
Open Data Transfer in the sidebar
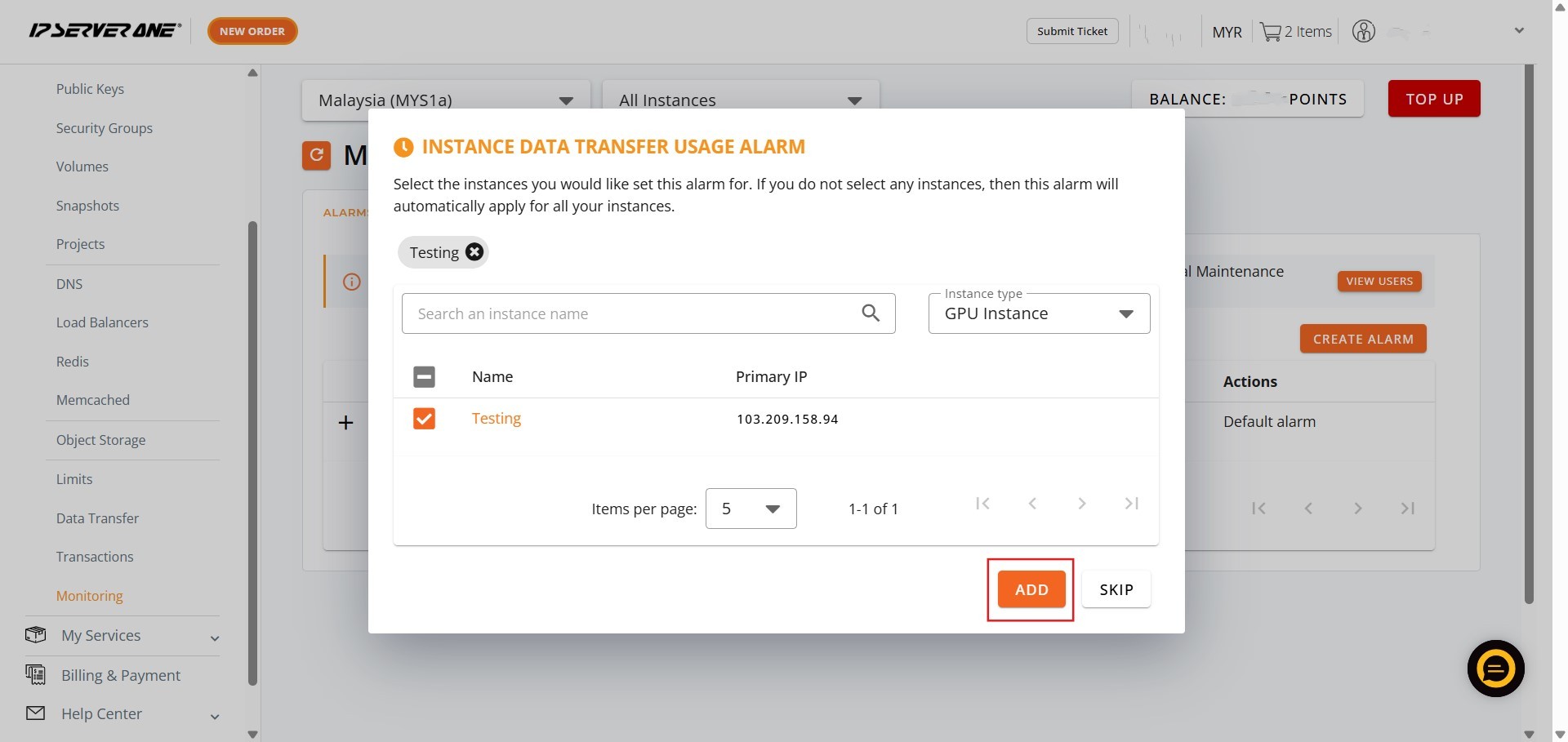coord(97,518)
